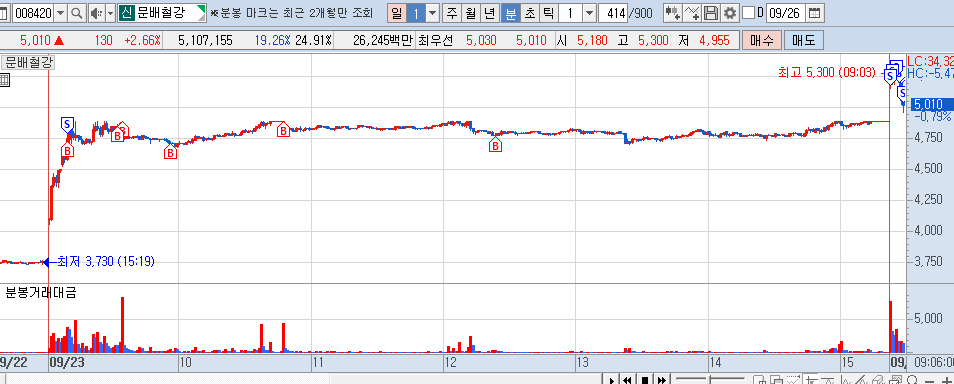Expand the stock code 008420 dropdown
954x384 pixels.
point(60,13)
